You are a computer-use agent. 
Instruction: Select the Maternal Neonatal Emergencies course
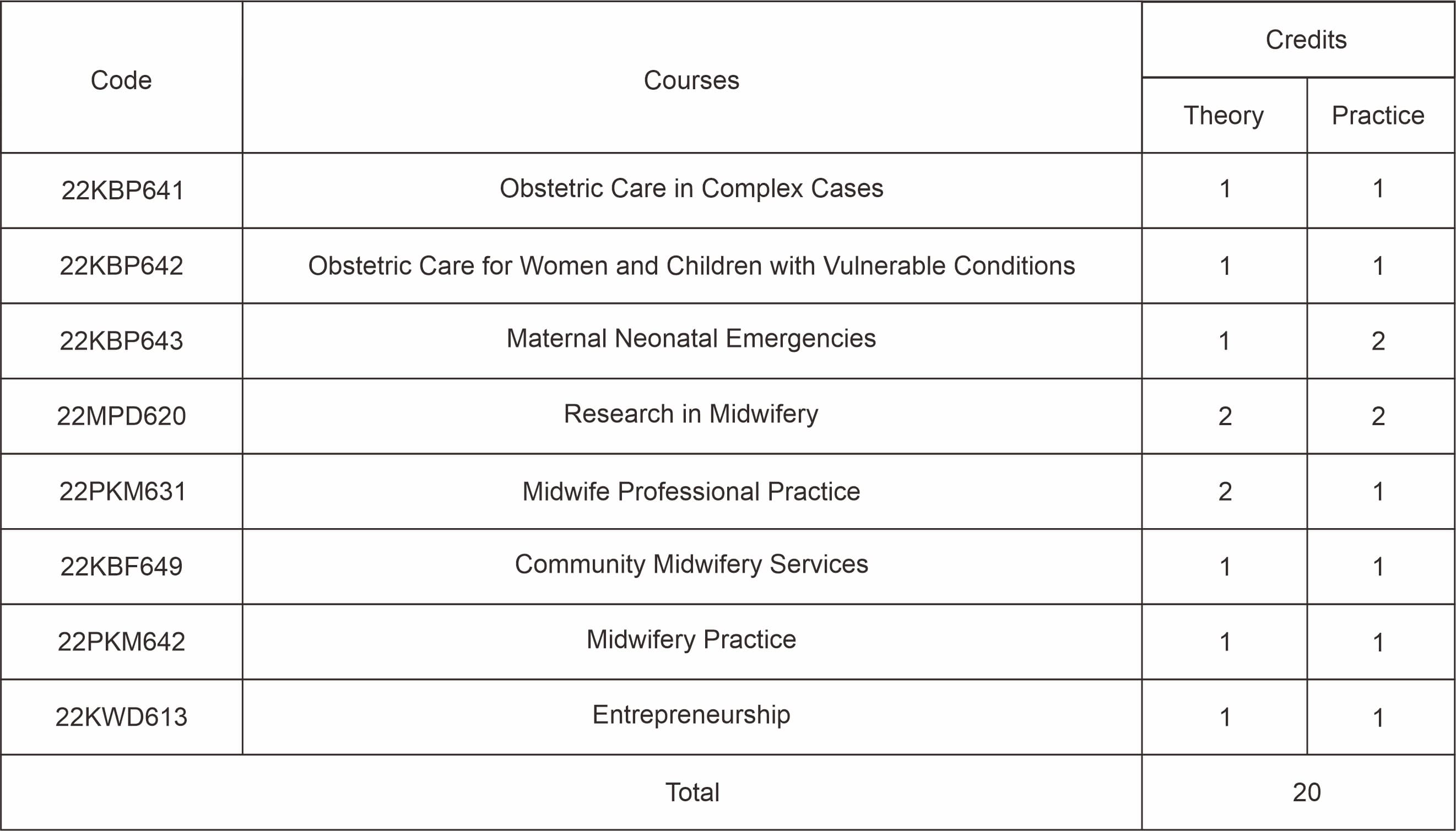point(691,339)
